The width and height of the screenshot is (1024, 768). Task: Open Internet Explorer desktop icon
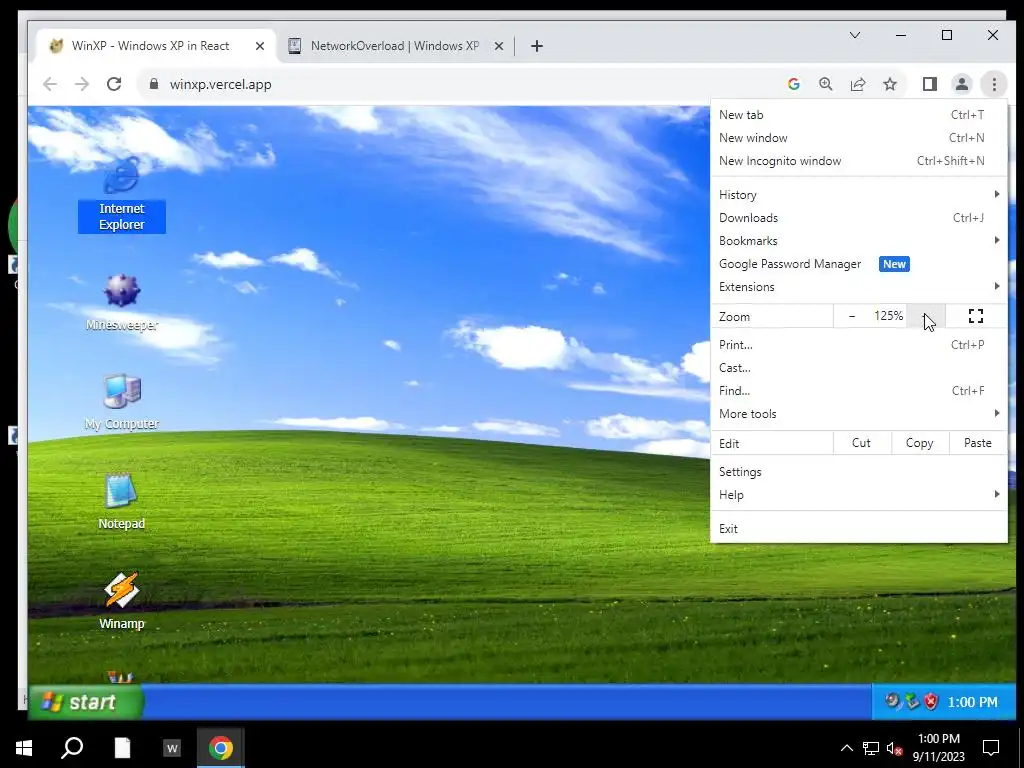tap(121, 195)
